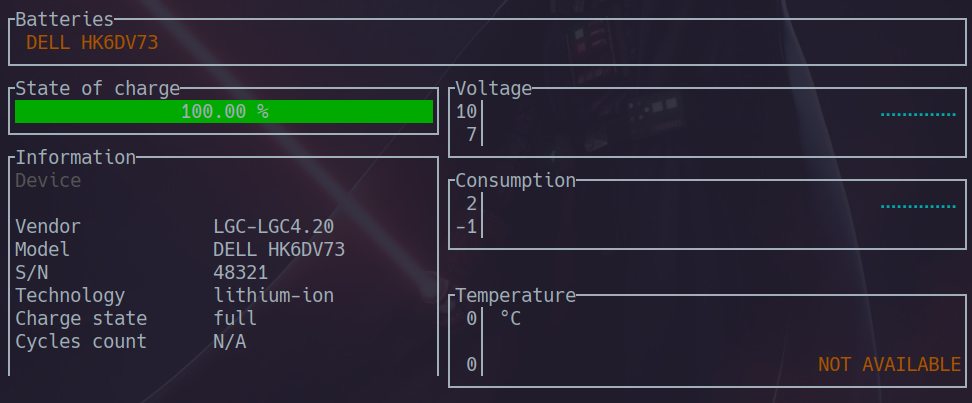Click the Consumption panel title
This screenshot has width=972, height=403.
click(515, 181)
